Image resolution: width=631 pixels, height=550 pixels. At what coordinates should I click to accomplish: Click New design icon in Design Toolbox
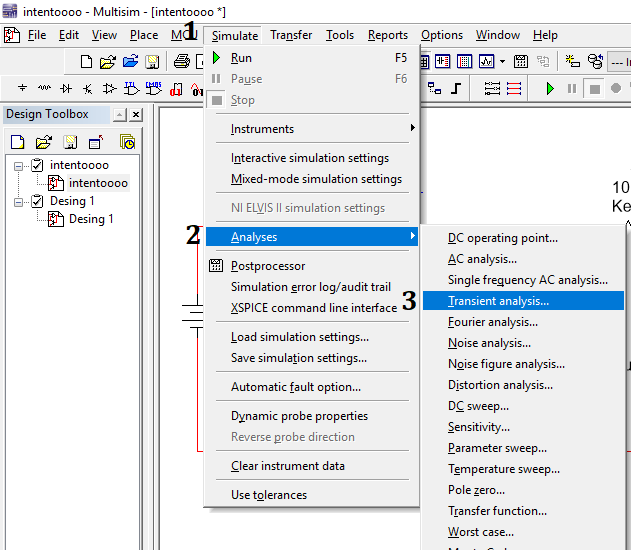coord(17,142)
